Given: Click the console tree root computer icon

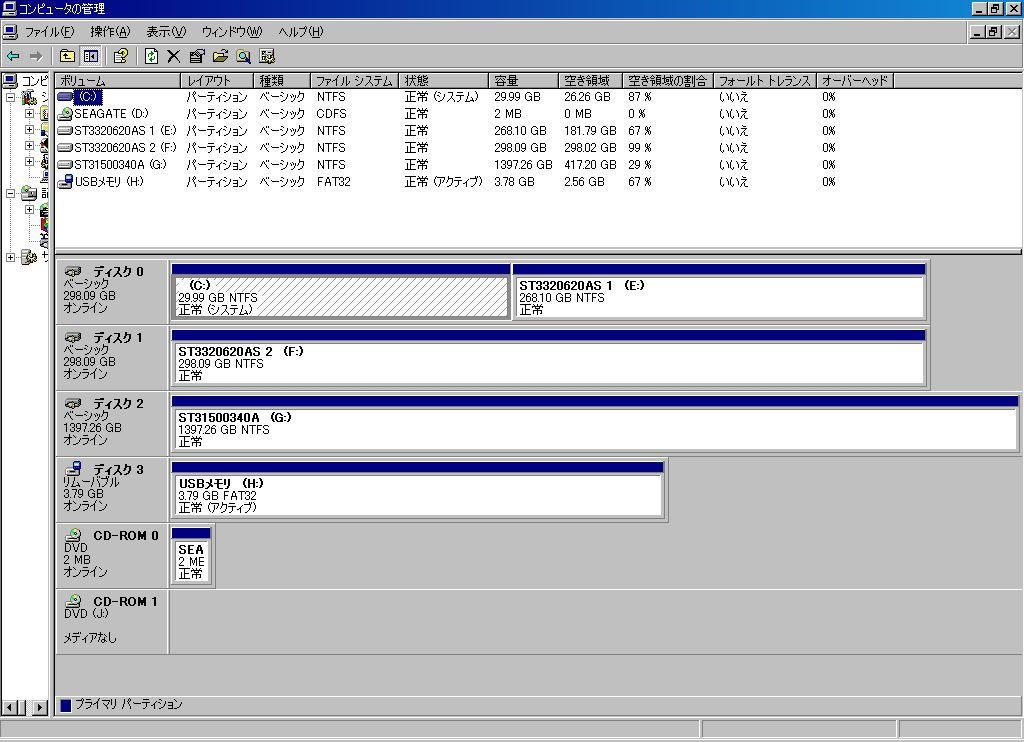Looking at the screenshot, I should click(x=10, y=81).
